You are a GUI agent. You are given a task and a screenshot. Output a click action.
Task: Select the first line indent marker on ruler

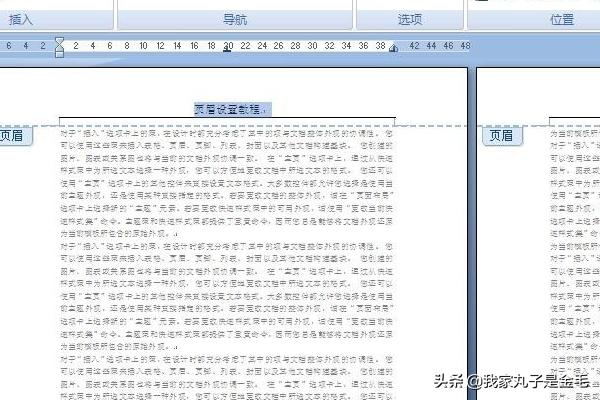pyautogui.click(x=59, y=40)
